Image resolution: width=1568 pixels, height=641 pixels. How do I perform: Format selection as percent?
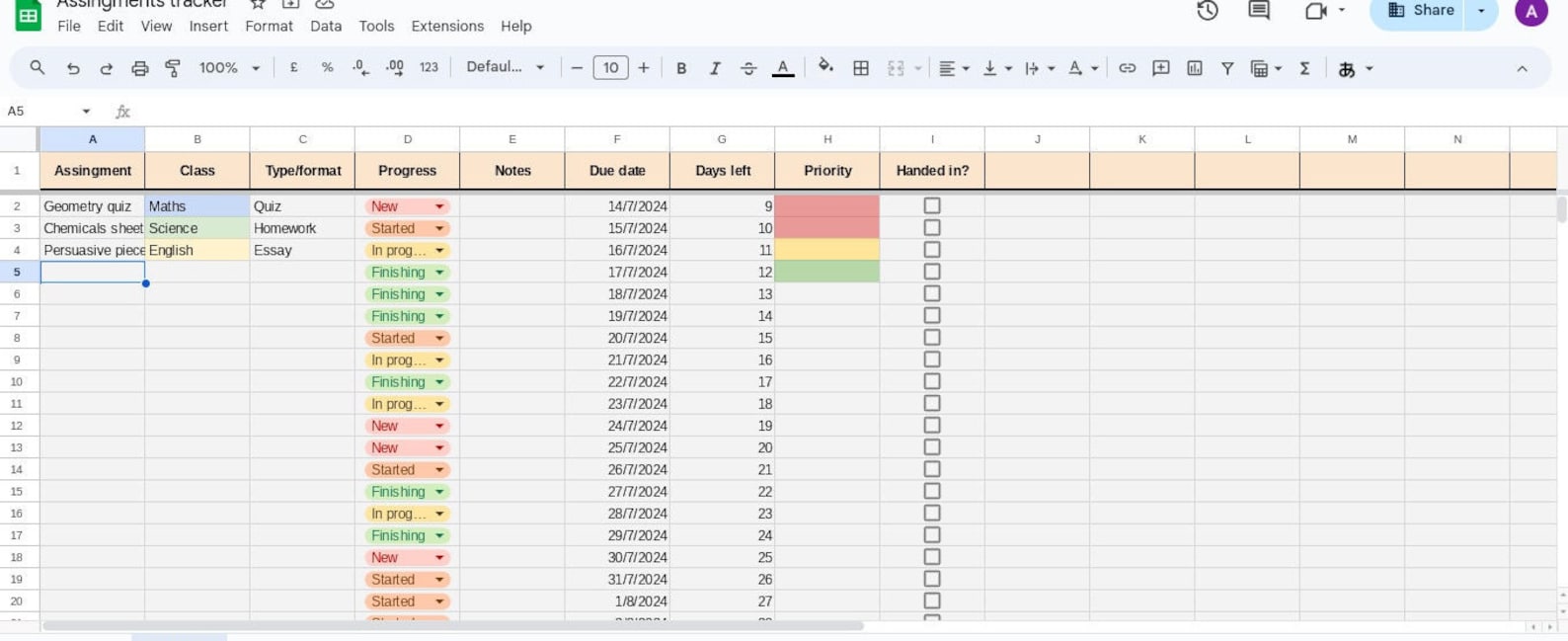coord(327,68)
